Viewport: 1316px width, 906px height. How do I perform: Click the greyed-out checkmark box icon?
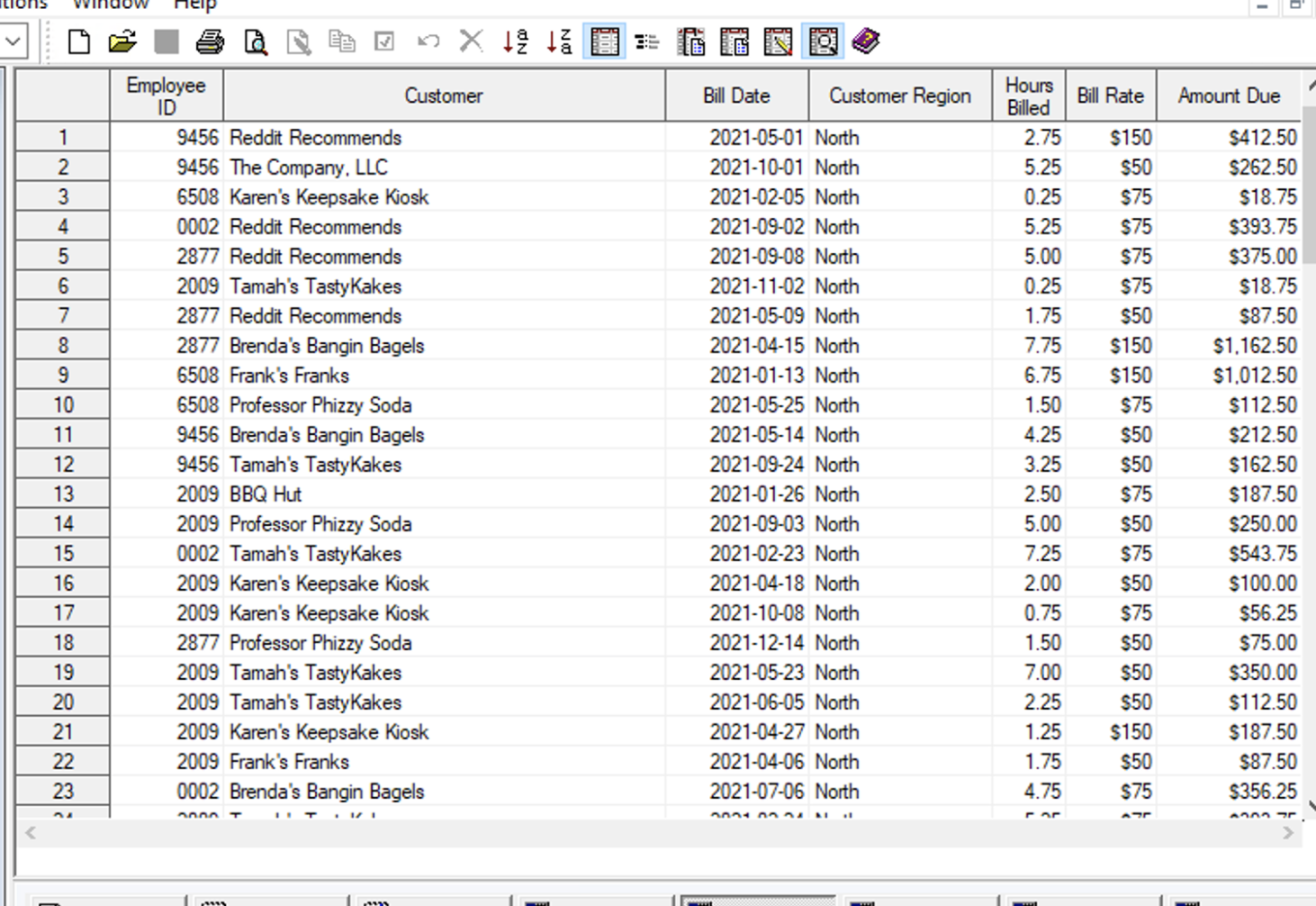pyautogui.click(x=384, y=41)
